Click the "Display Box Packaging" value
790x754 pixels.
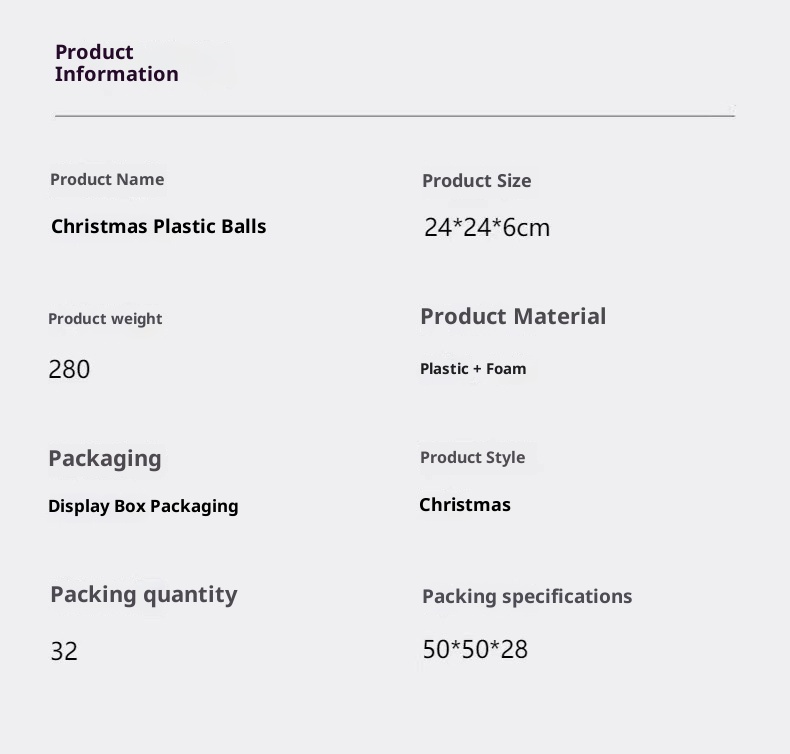[143, 506]
